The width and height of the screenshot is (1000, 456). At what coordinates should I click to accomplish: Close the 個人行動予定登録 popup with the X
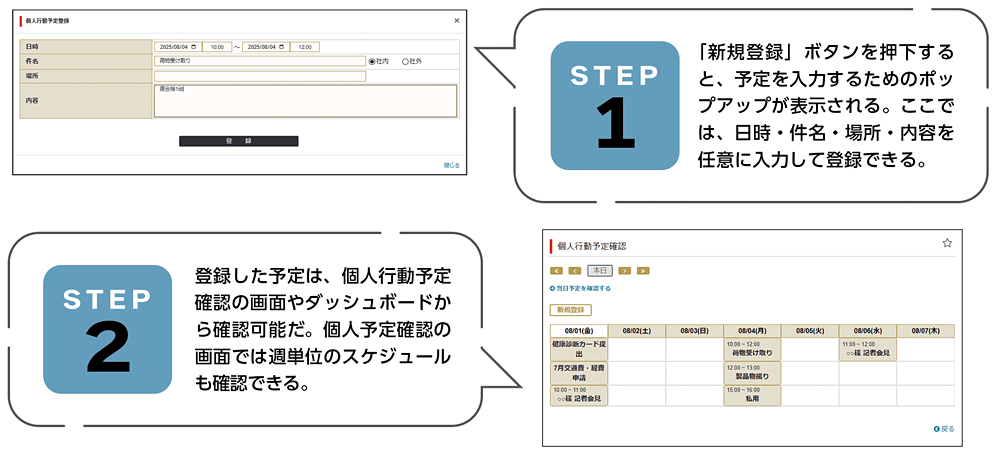pyautogui.click(x=457, y=20)
